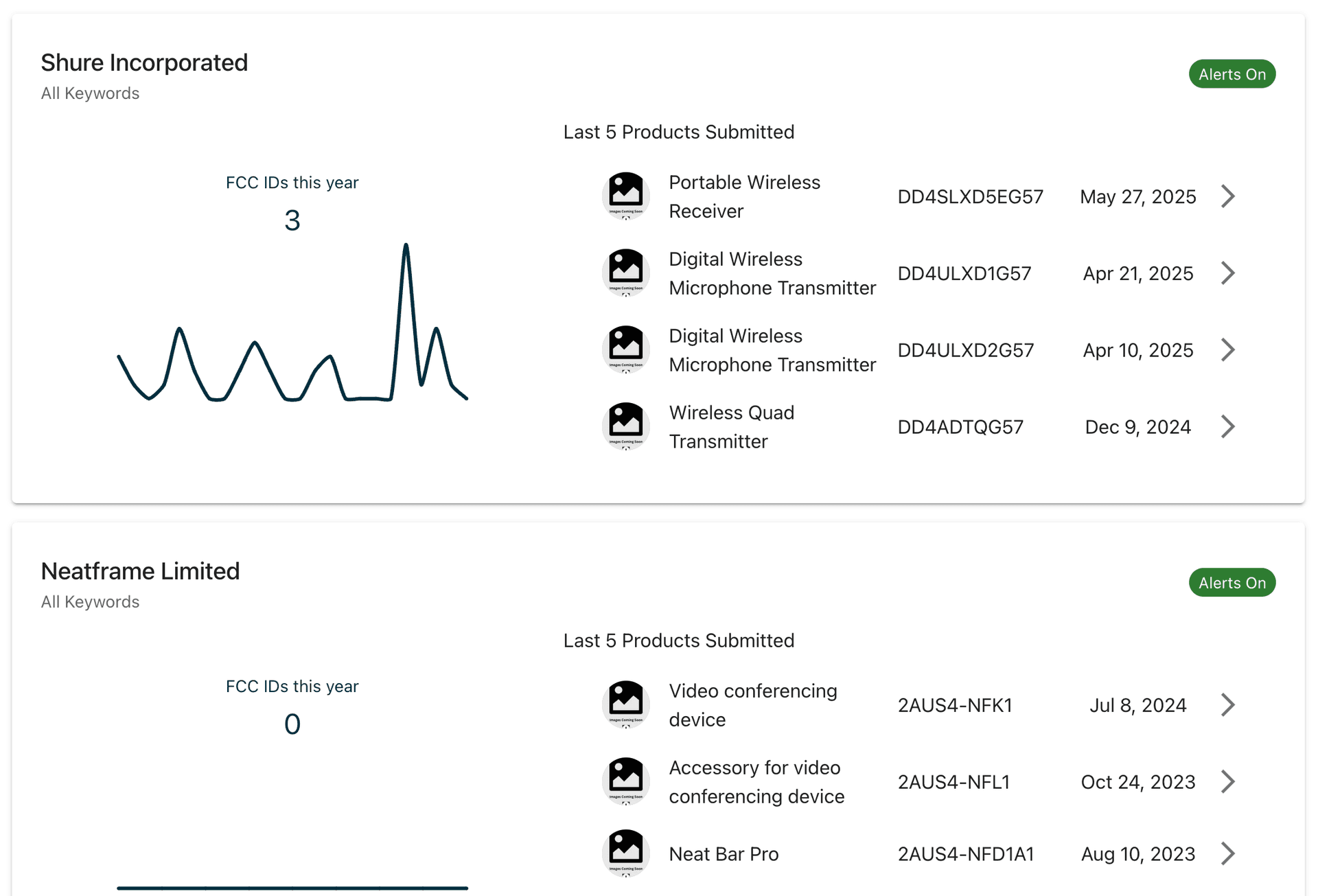Click Neatframe flat FCC IDs chart line

[292, 888]
